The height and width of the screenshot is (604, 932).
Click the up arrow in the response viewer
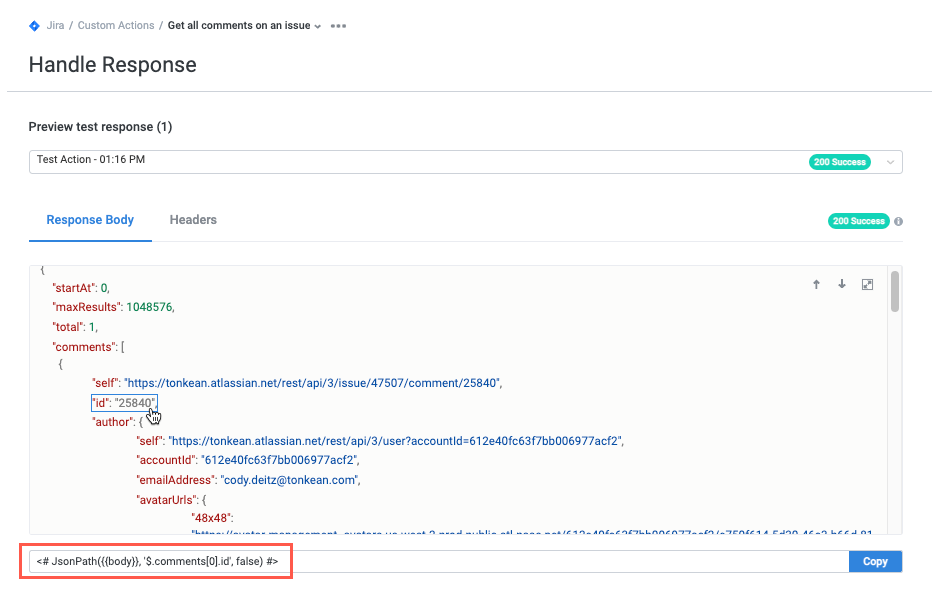pyautogui.click(x=816, y=284)
